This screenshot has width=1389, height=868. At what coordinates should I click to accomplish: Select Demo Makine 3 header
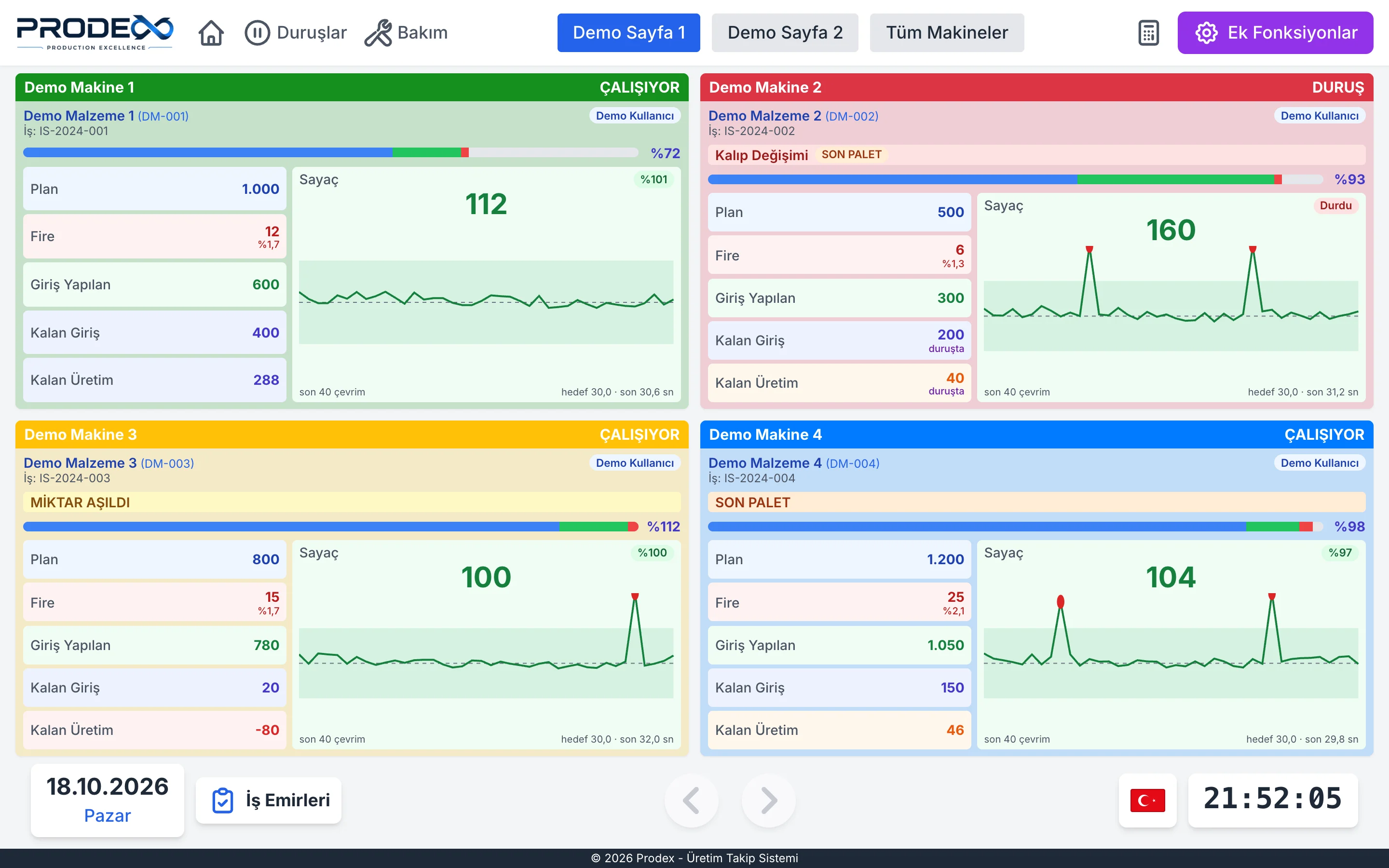click(352, 434)
